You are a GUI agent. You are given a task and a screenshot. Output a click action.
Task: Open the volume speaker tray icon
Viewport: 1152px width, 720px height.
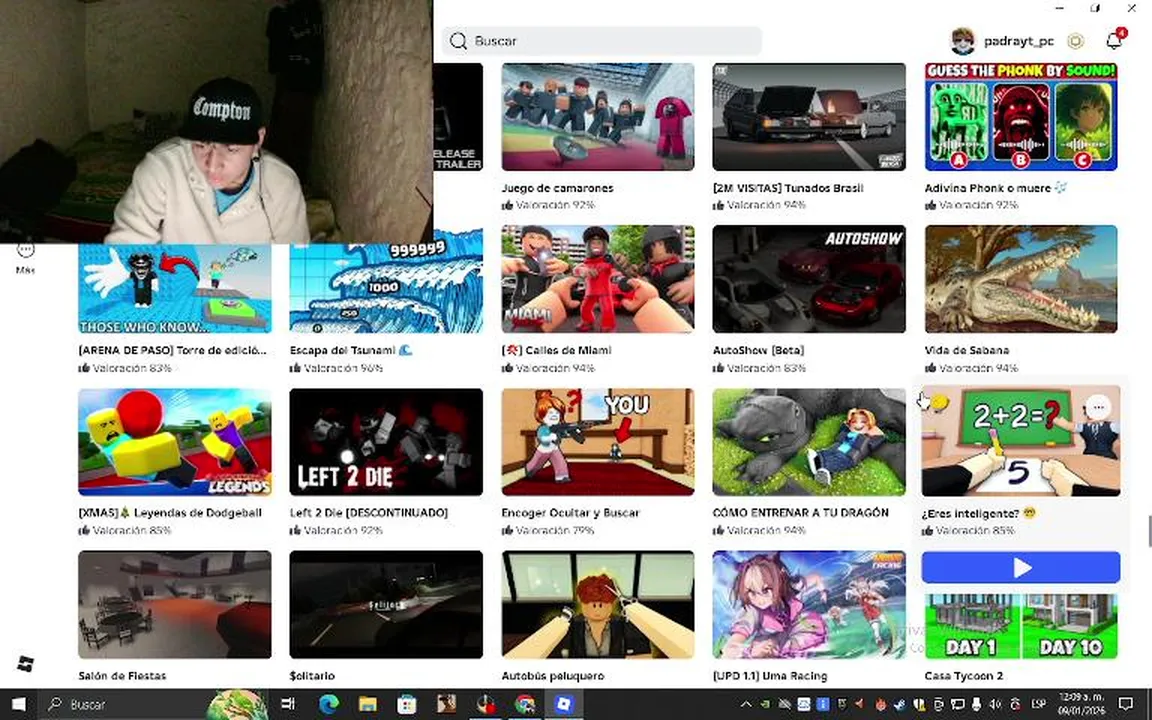click(996, 705)
